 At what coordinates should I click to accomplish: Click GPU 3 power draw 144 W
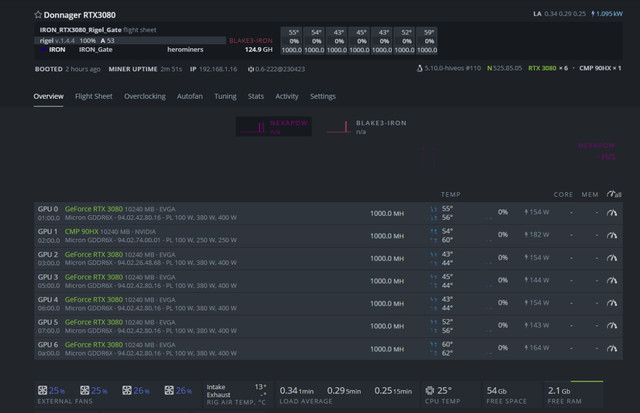click(537, 280)
